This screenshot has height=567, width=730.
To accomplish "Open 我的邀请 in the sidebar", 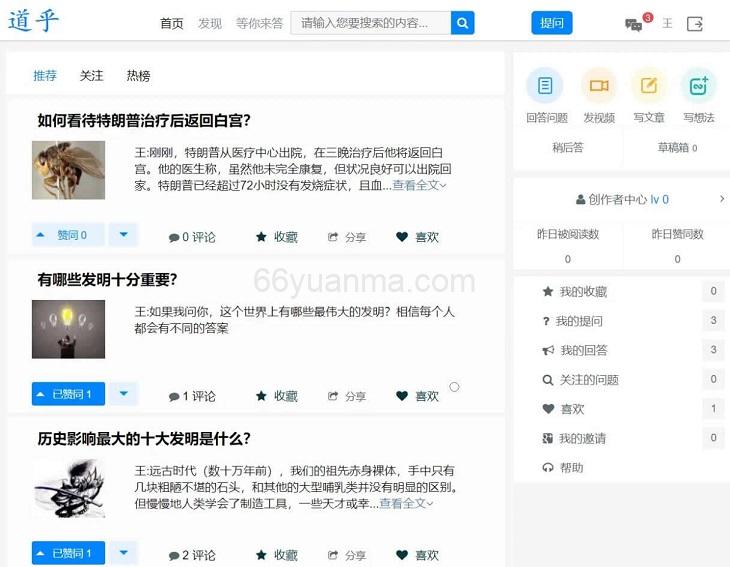I will pos(574,439).
